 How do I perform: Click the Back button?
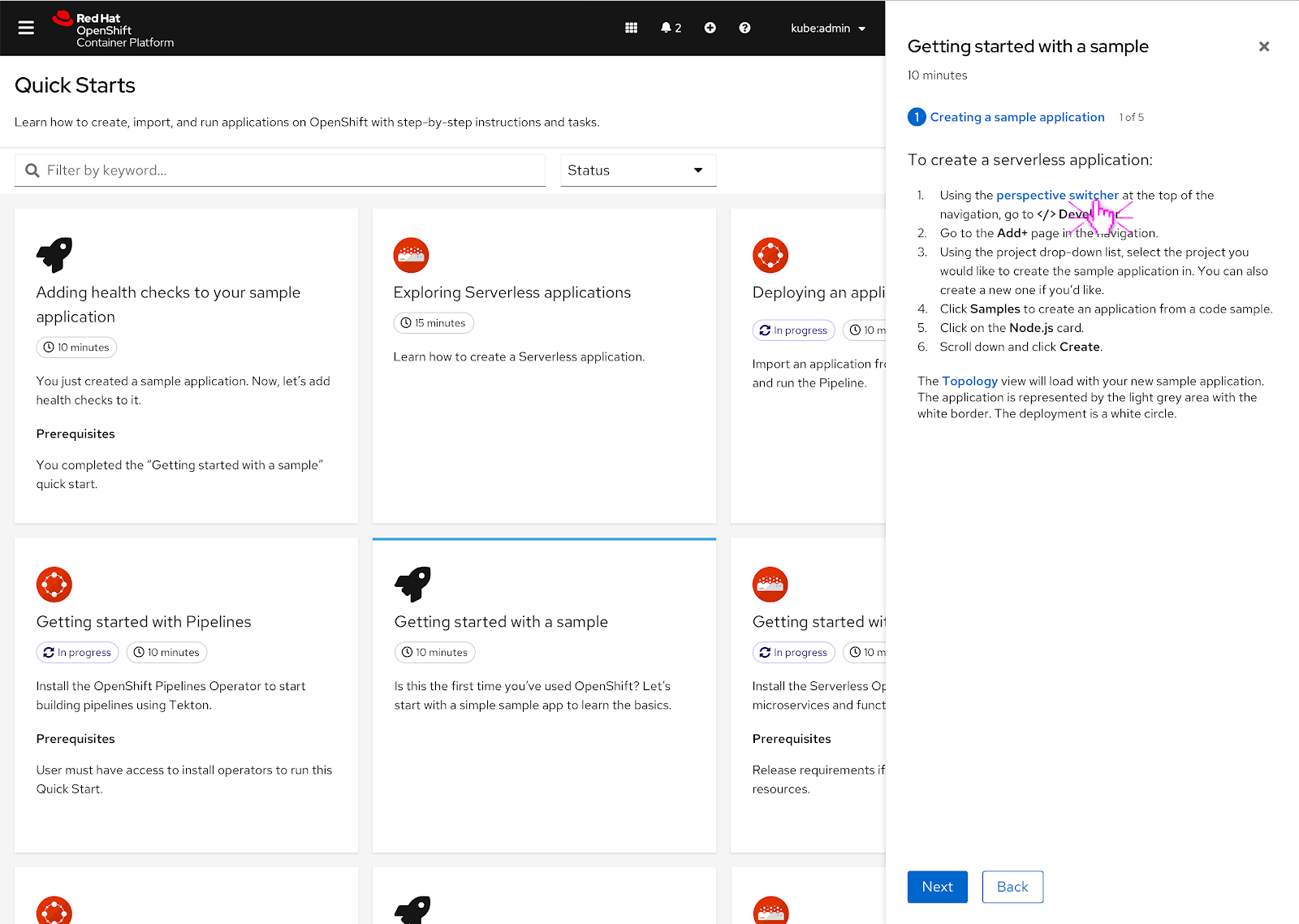pos(1012,887)
